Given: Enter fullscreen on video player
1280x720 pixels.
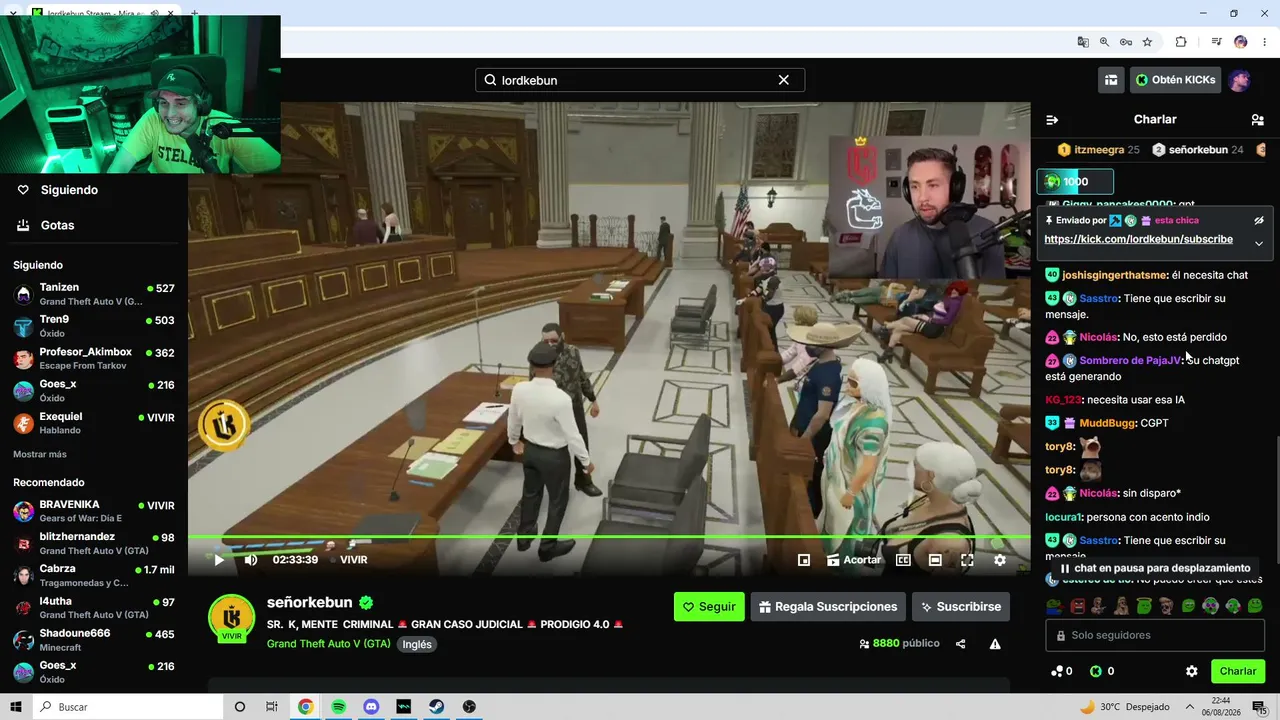Looking at the screenshot, I should pos(967,560).
